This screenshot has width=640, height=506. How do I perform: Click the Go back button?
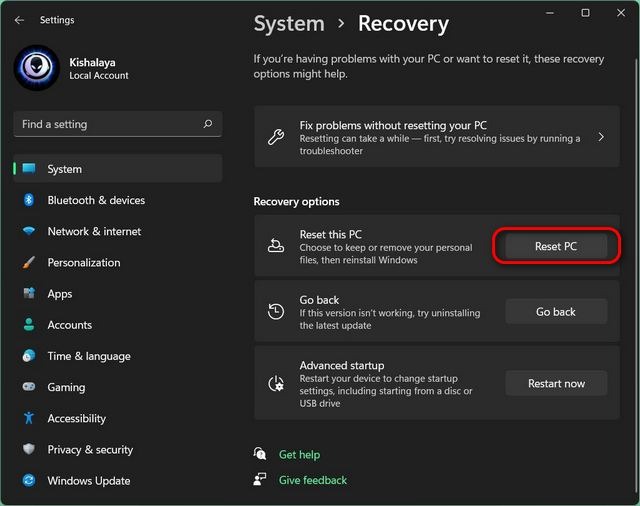point(556,312)
